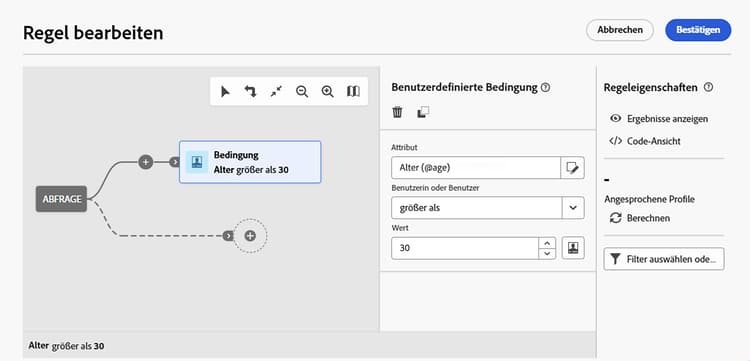Add a condition on dashed branch plus
Screen dimensions: 750x361
click(250, 236)
